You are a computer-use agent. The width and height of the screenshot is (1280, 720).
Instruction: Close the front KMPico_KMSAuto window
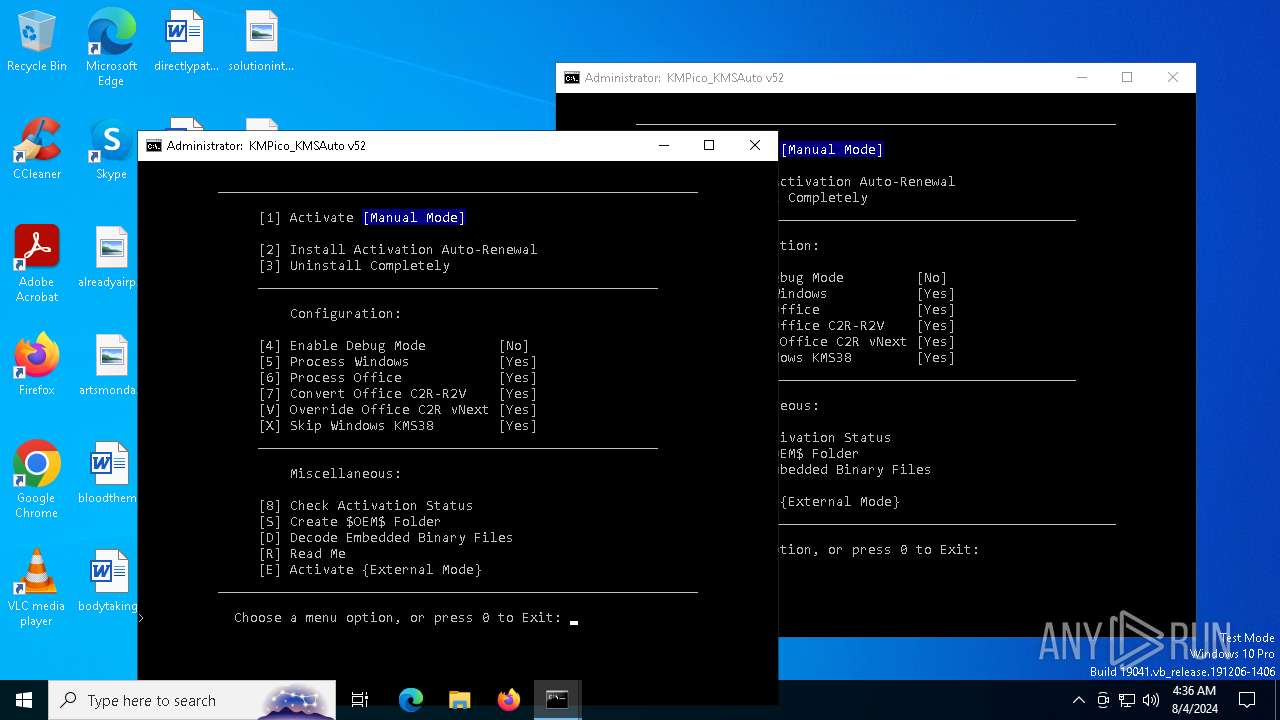755,146
